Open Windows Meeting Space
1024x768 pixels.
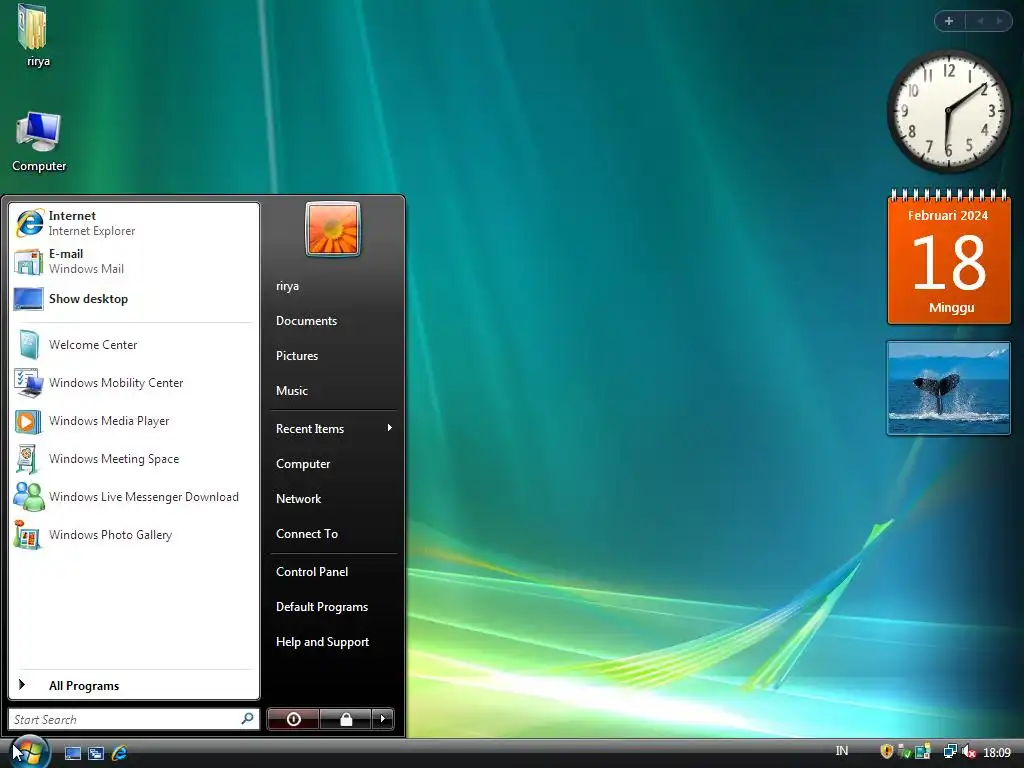(x=134, y=458)
